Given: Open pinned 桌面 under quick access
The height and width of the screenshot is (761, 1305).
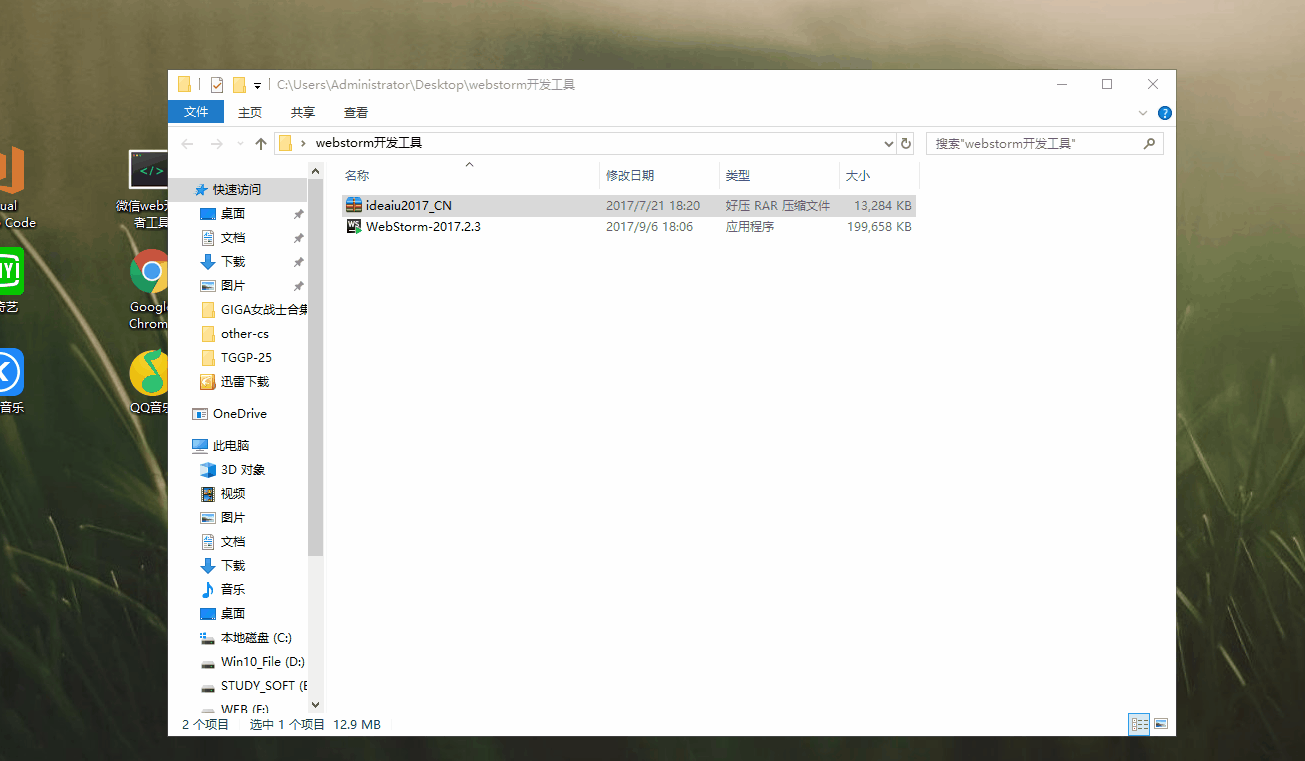Looking at the screenshot, I should 233,213.
